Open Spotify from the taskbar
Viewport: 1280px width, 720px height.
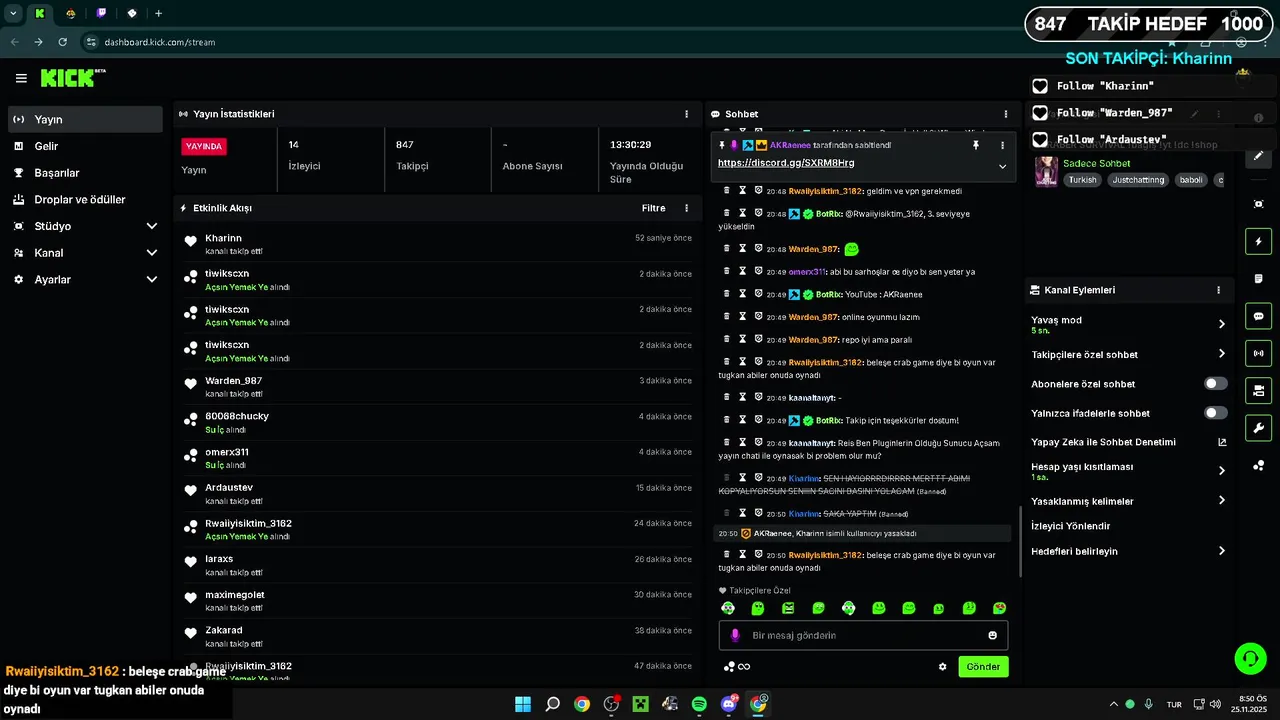[699, 704]
